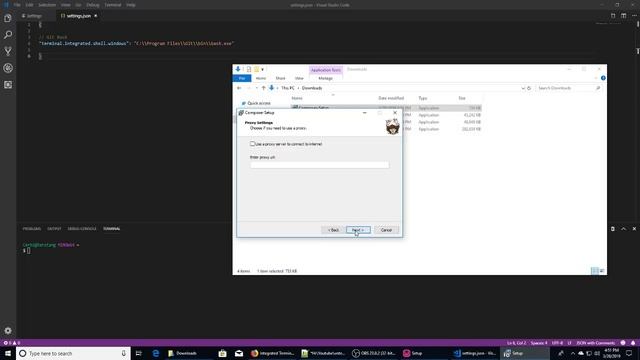640x360 pixels.
Task: Click the Split Editor icon in VS Code
Action: coord(623,16)
